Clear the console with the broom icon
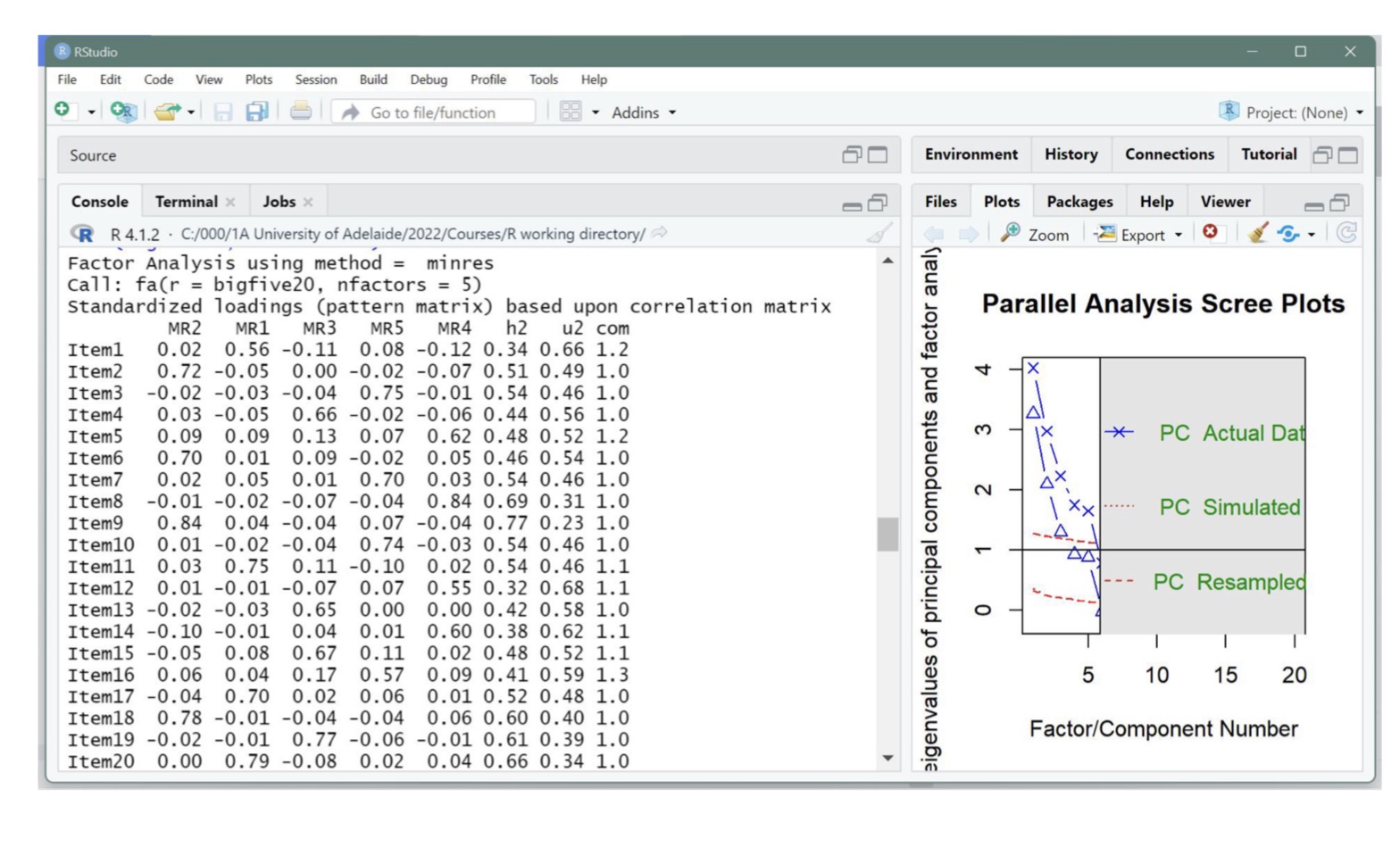The width and height of the screenshot is (1400, 847). (x=879, y=234)
